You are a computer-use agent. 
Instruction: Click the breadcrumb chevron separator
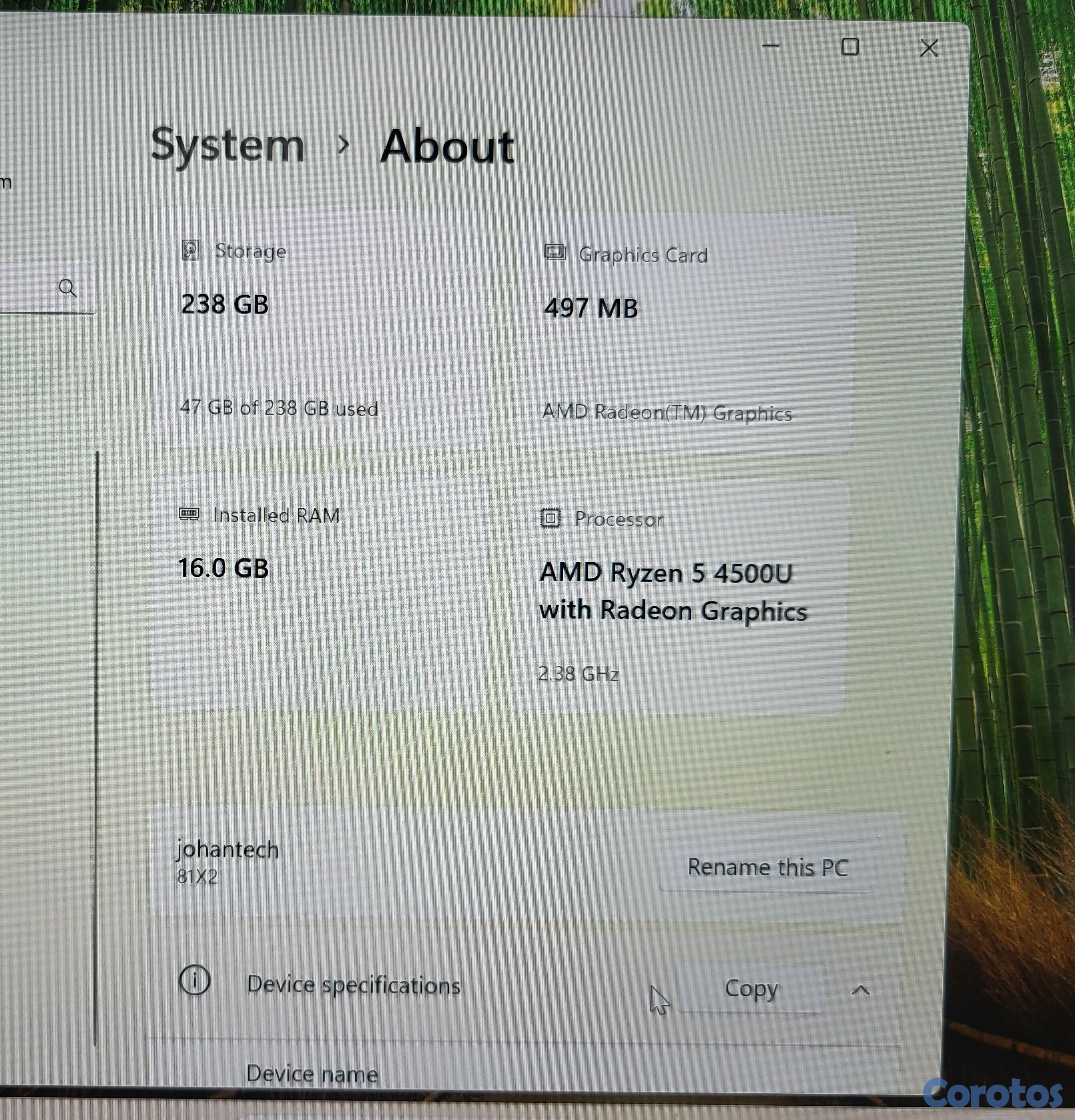point(343,145)
